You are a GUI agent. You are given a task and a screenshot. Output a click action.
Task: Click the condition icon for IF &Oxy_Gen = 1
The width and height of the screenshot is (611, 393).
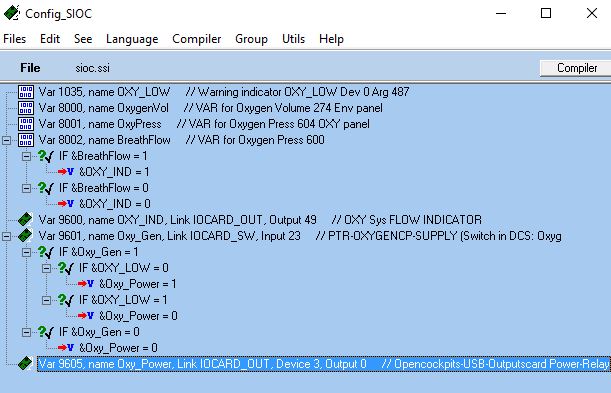tap(46, 252)
